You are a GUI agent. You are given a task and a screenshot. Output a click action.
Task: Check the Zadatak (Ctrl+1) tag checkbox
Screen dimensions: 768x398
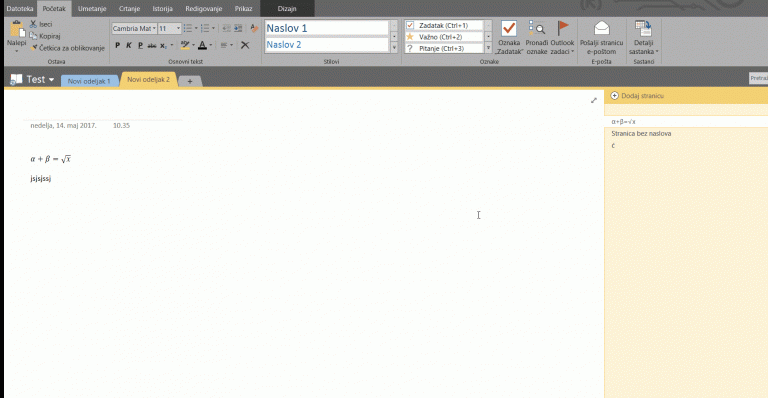click(410, 25)
